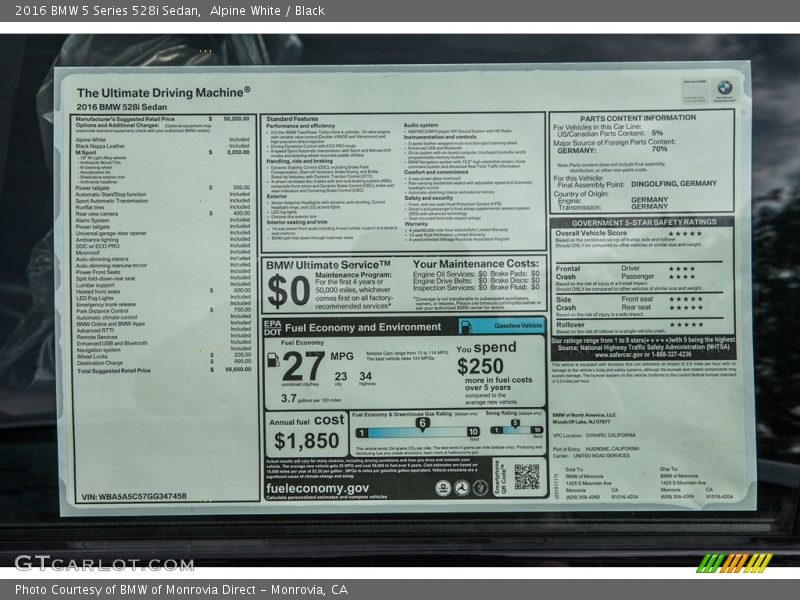Click the Frontal Crash Passenger stars

(x=682, y=277)
